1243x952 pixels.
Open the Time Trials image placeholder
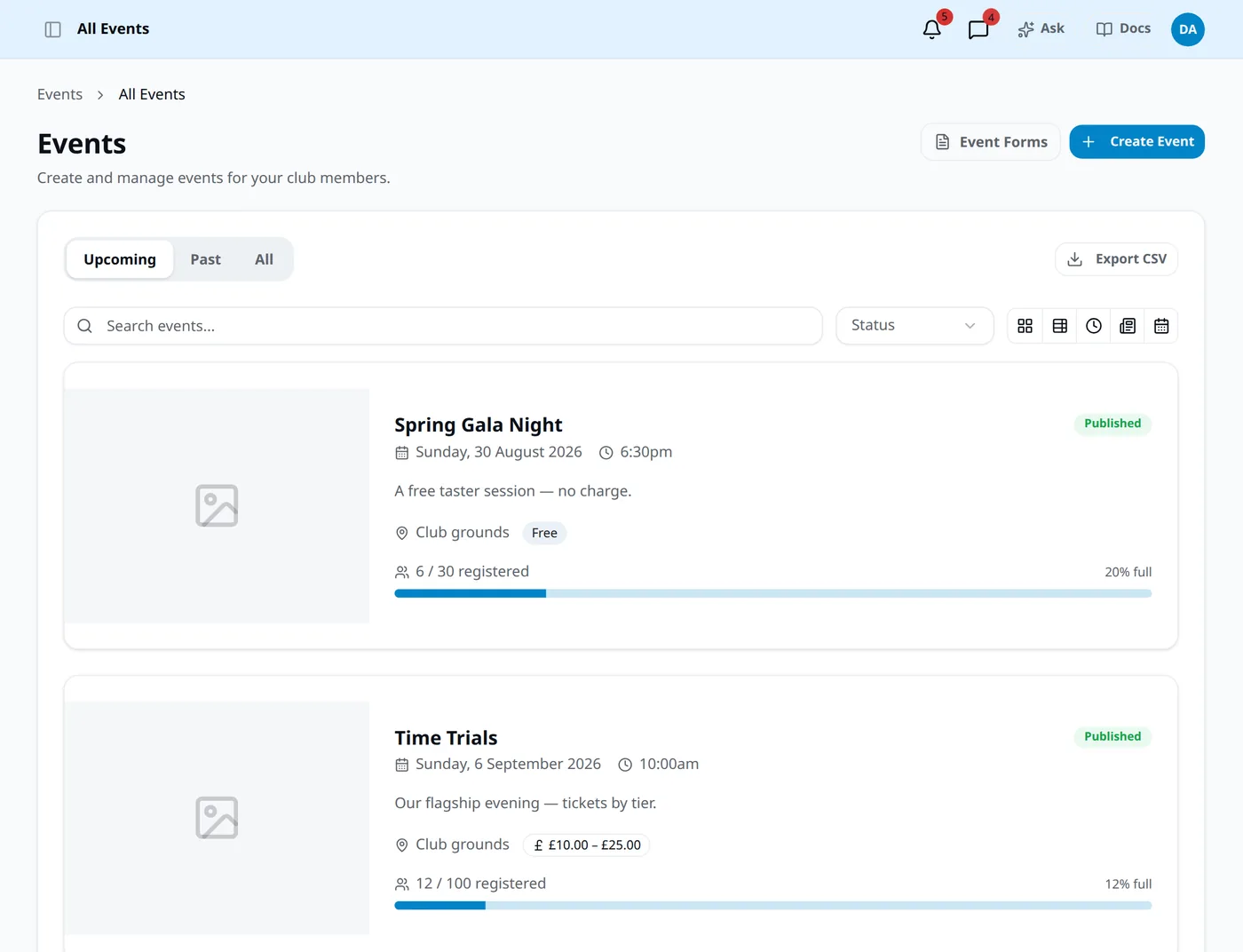(217, 818)
